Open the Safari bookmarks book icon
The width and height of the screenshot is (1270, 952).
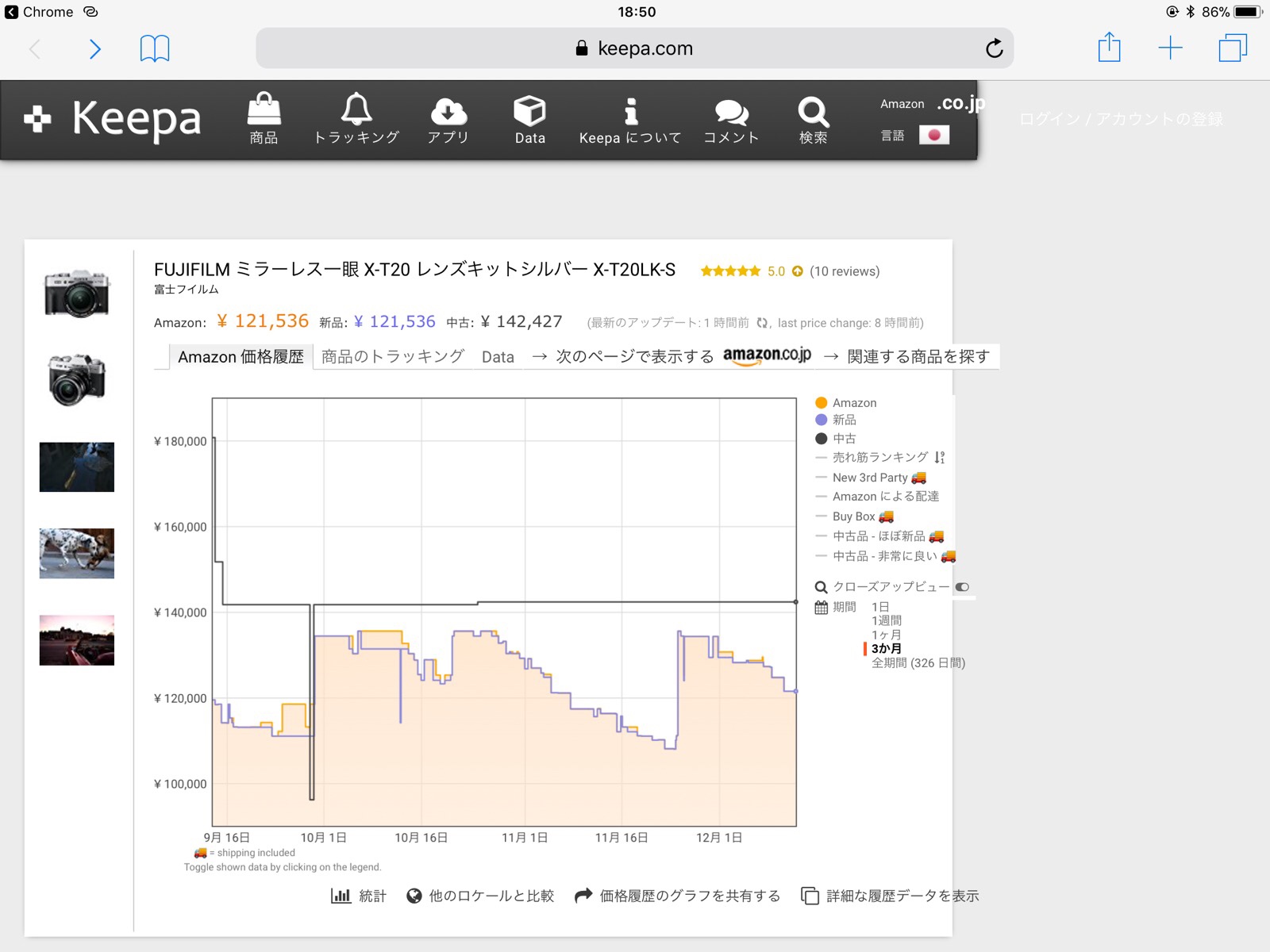tap(155, 48)
